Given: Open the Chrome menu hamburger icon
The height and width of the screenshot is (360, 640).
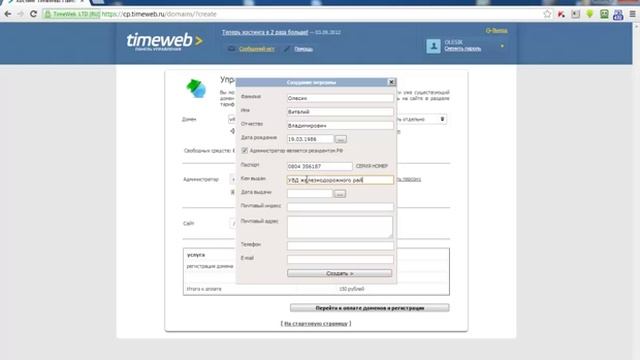Looking at the screenshot, I should (x=632, y=14).
